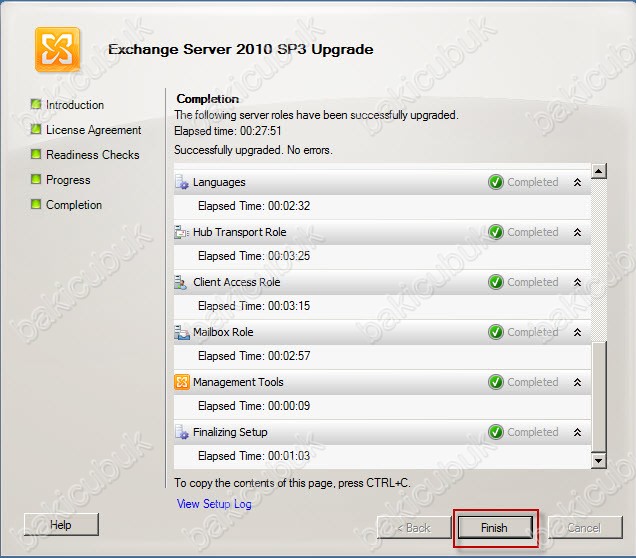Click green check for Client Access Role
Image resolution: width=636 pixels, height=558 pixels.
[x=496, y=282]
